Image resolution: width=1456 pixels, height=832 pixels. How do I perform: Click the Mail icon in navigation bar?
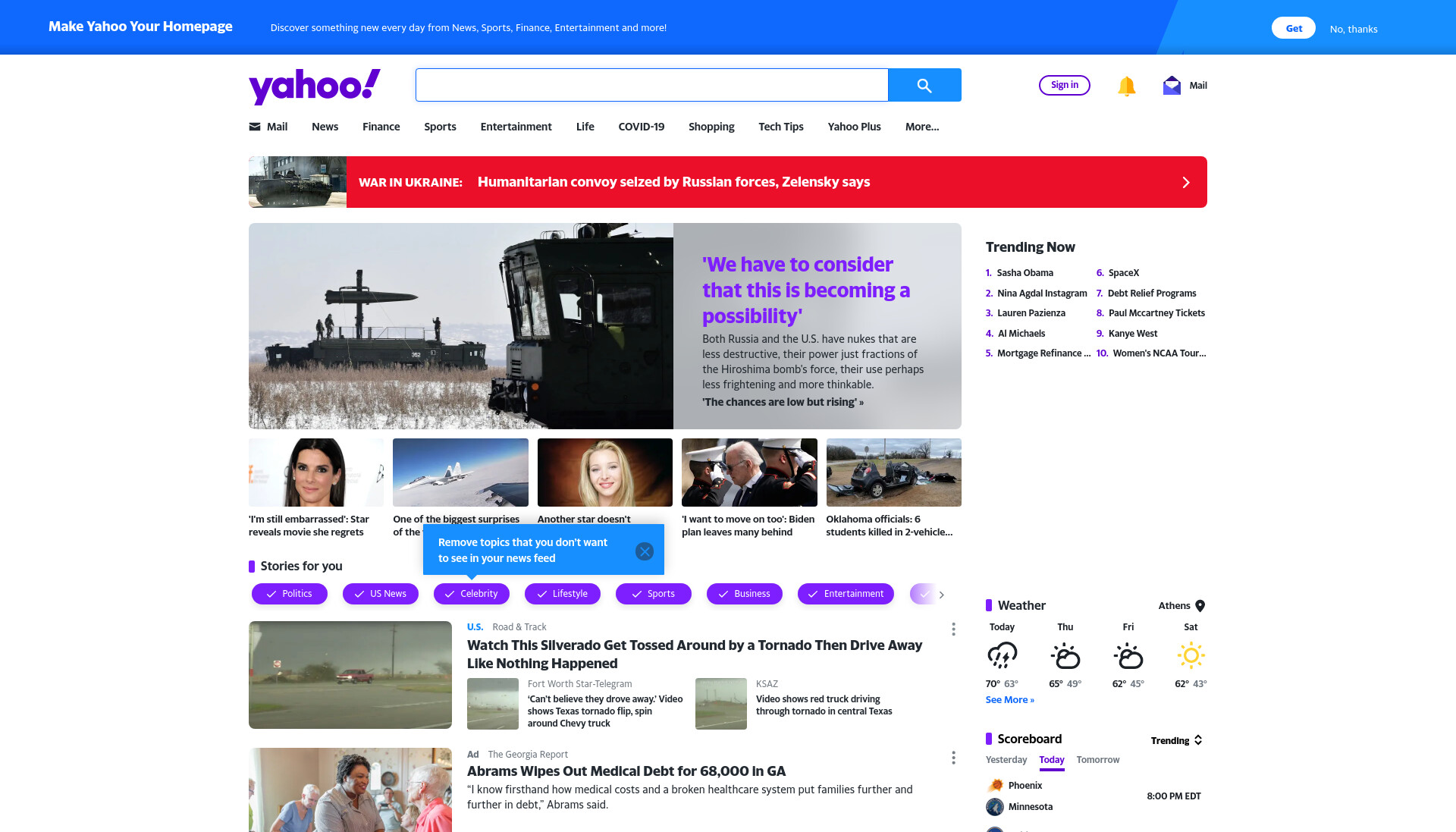(x=255, y=127)
